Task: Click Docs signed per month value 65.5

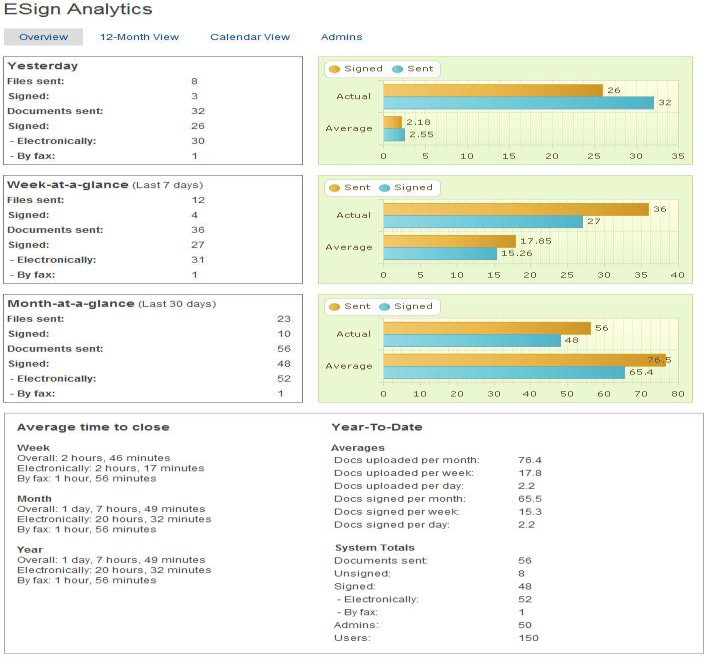Action: pyautogui.click(x=530, y=499)
